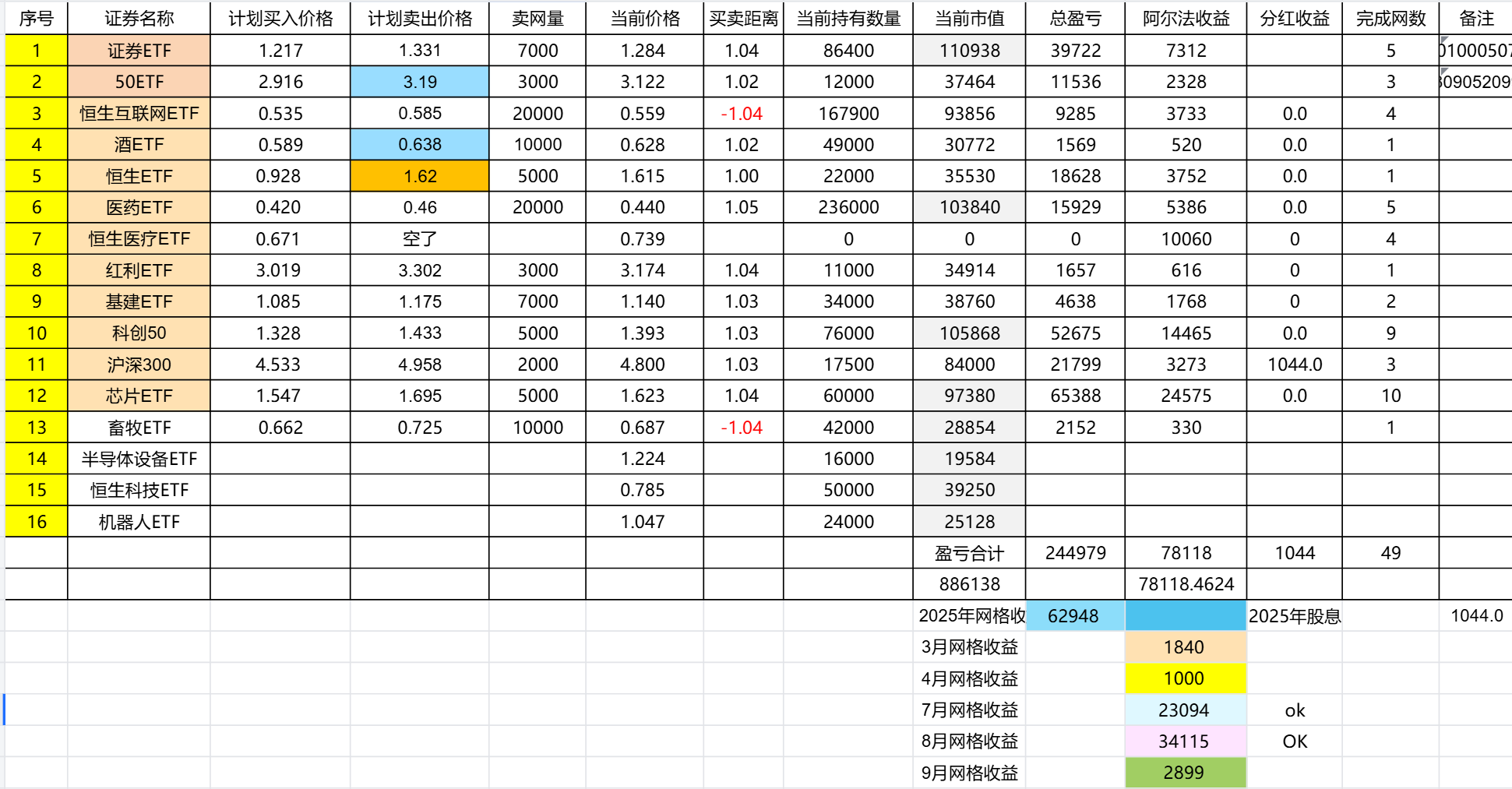Click the uppercase OK cell beside 34115
The width and height of the screenshot is (1512, 789).
click(1295, 741)
